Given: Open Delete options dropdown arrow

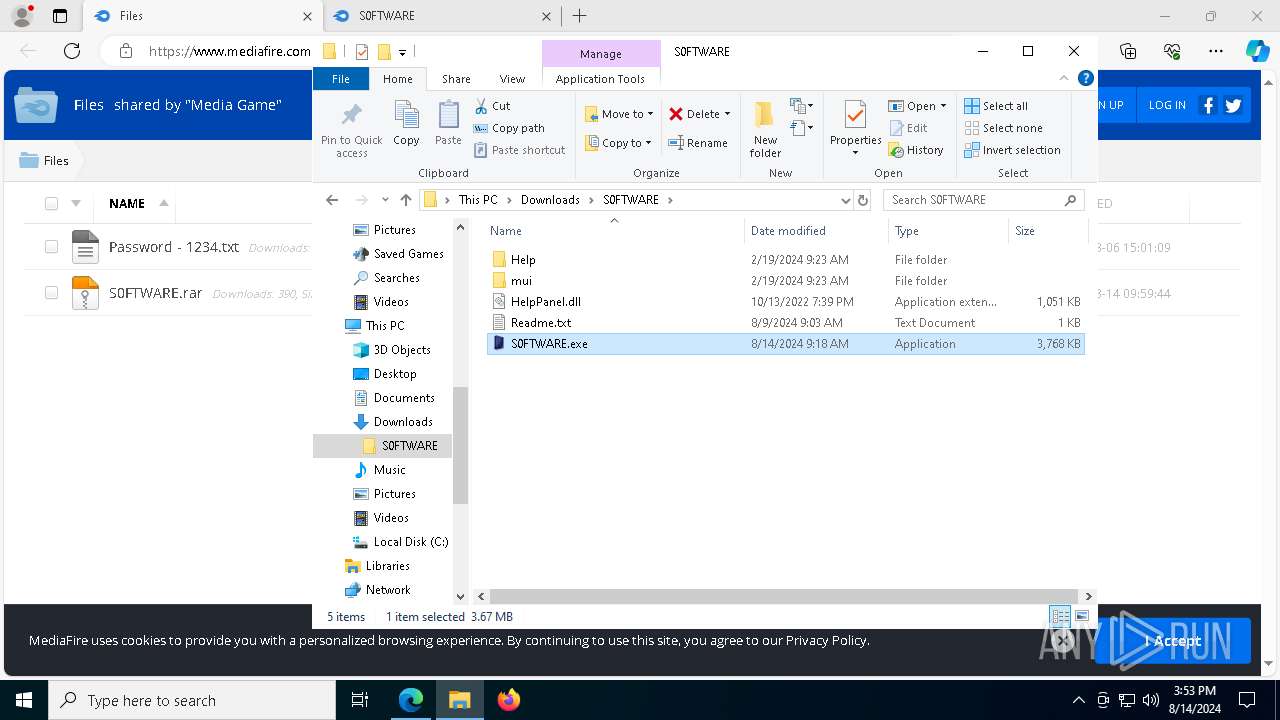Looking at the screenshot, I should (x=727, y=114).
